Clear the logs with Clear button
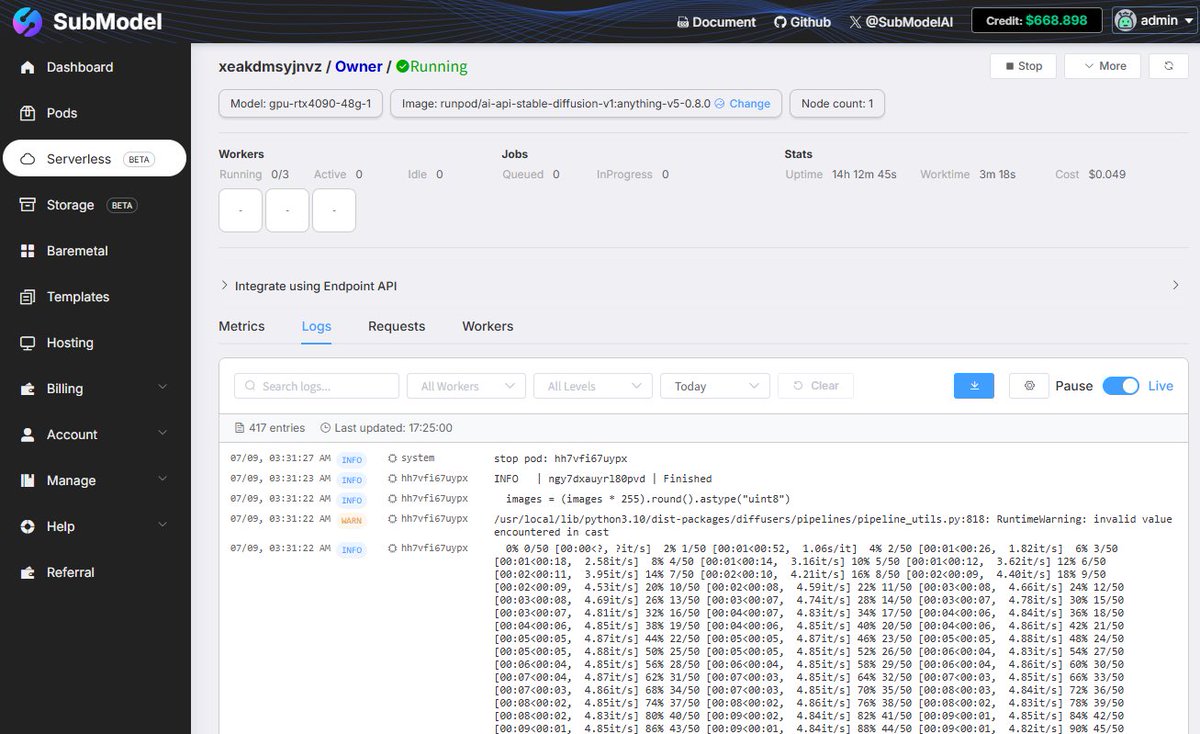 click(815, 386)
